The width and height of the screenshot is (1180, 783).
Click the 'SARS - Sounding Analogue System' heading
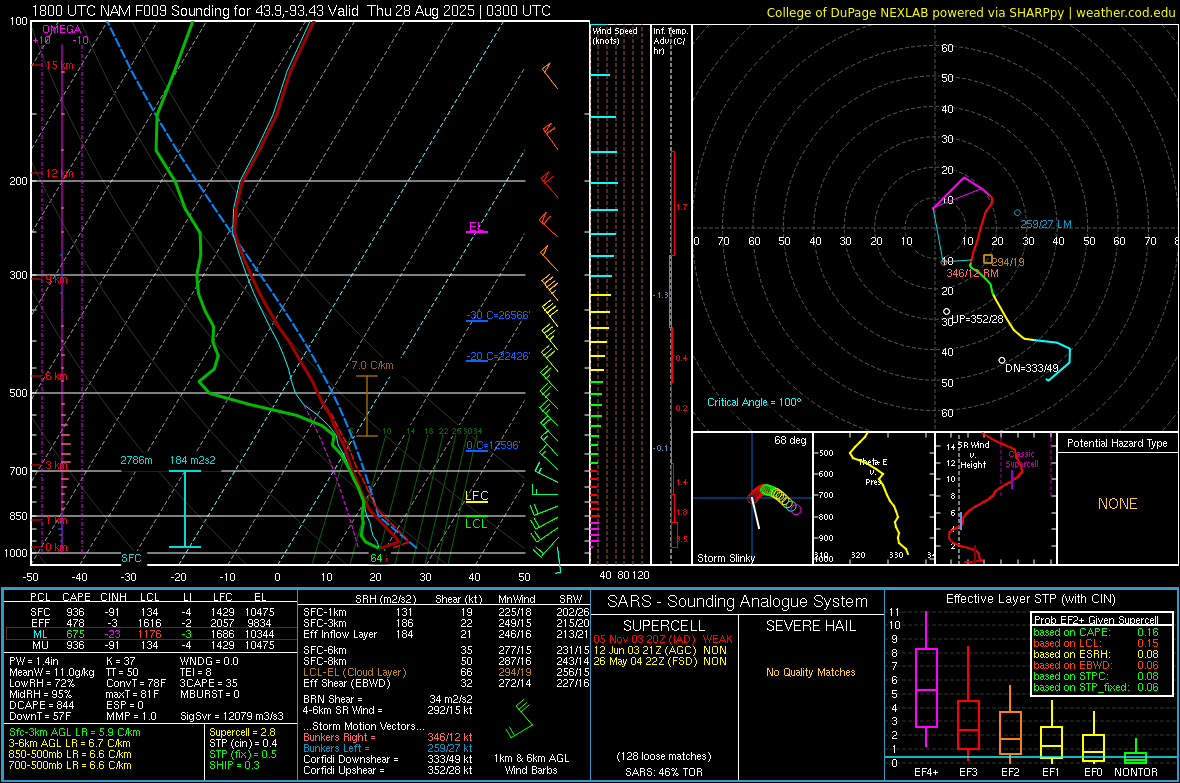(738, 602)
